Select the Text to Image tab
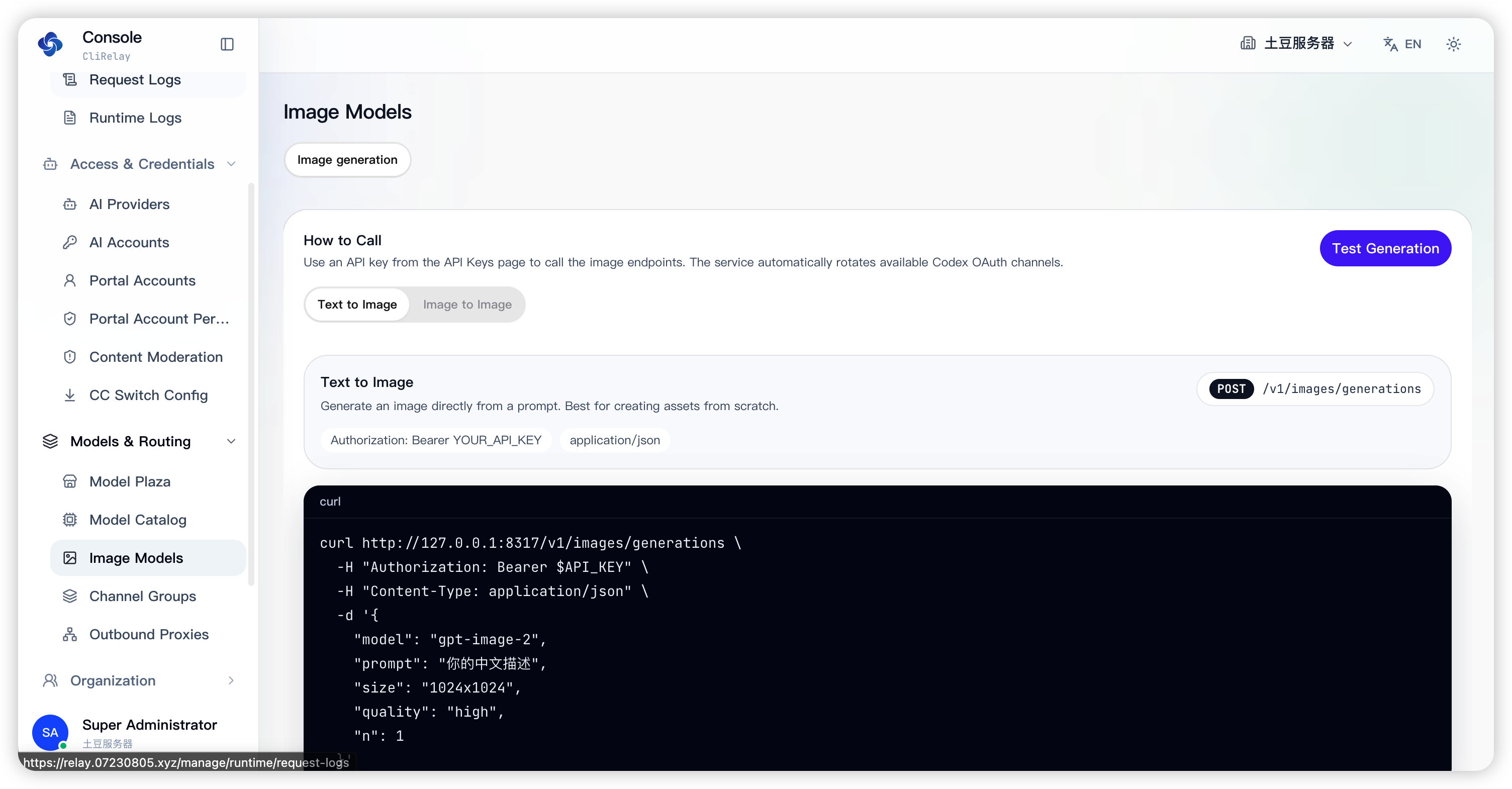1512x789 pixels. coord(357,305)
